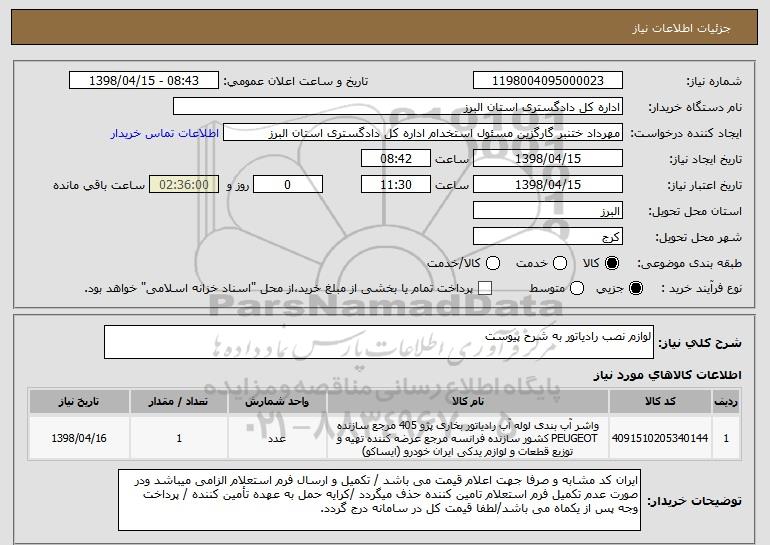Select the متوسط purchase type radio
The image size is (770, 545).
tap(577, 288)
